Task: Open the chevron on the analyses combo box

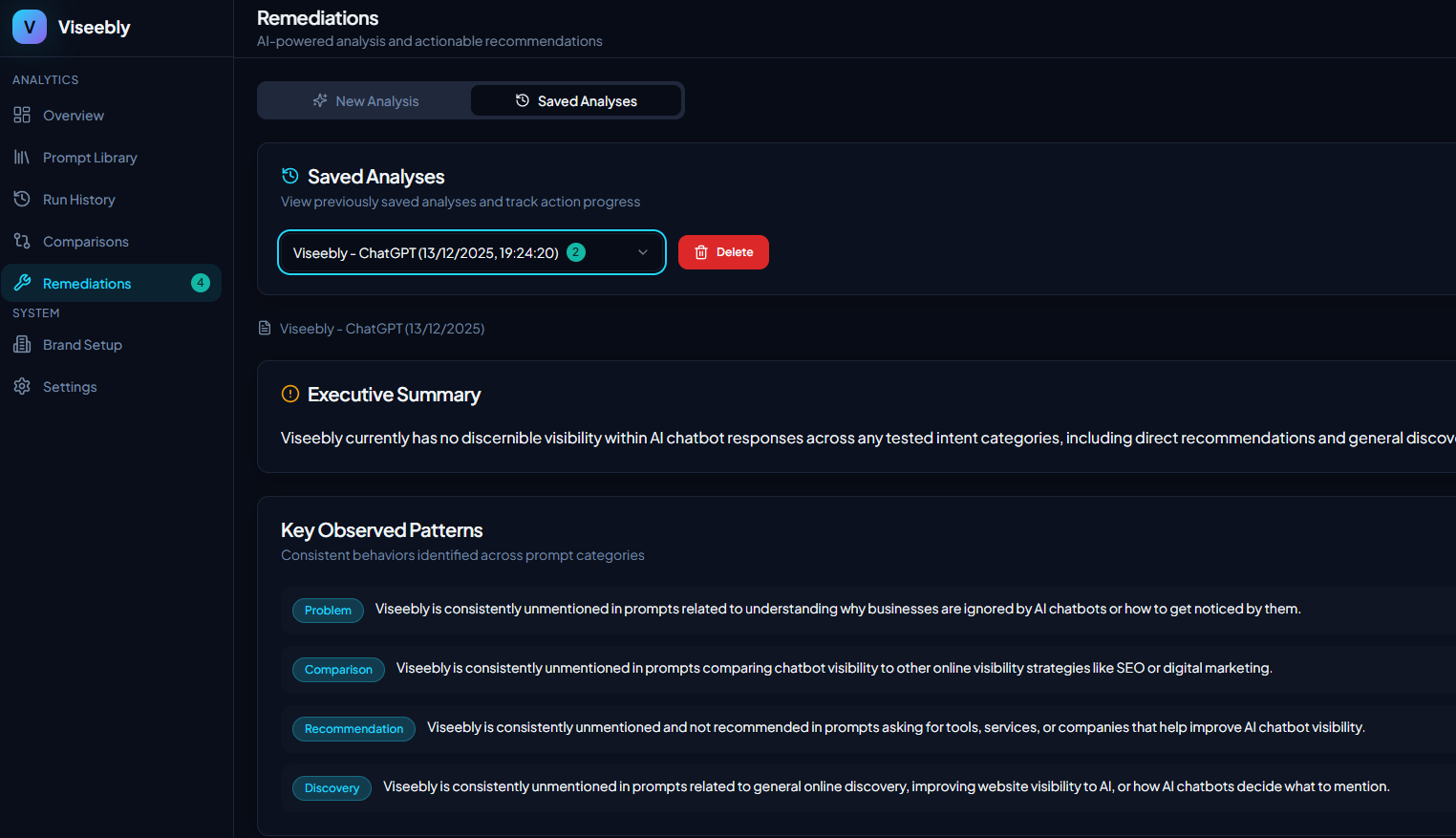Action: tap(641, 251)
